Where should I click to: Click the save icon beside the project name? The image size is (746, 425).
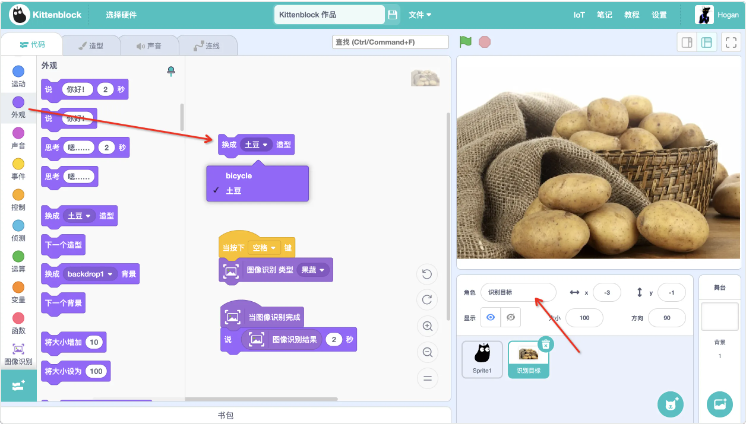392,15
